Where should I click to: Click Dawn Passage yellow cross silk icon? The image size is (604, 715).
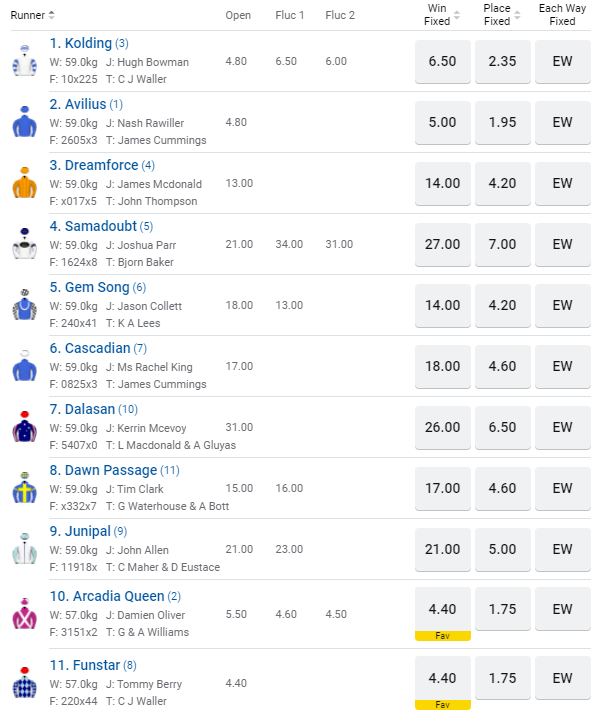coord(24,488)
